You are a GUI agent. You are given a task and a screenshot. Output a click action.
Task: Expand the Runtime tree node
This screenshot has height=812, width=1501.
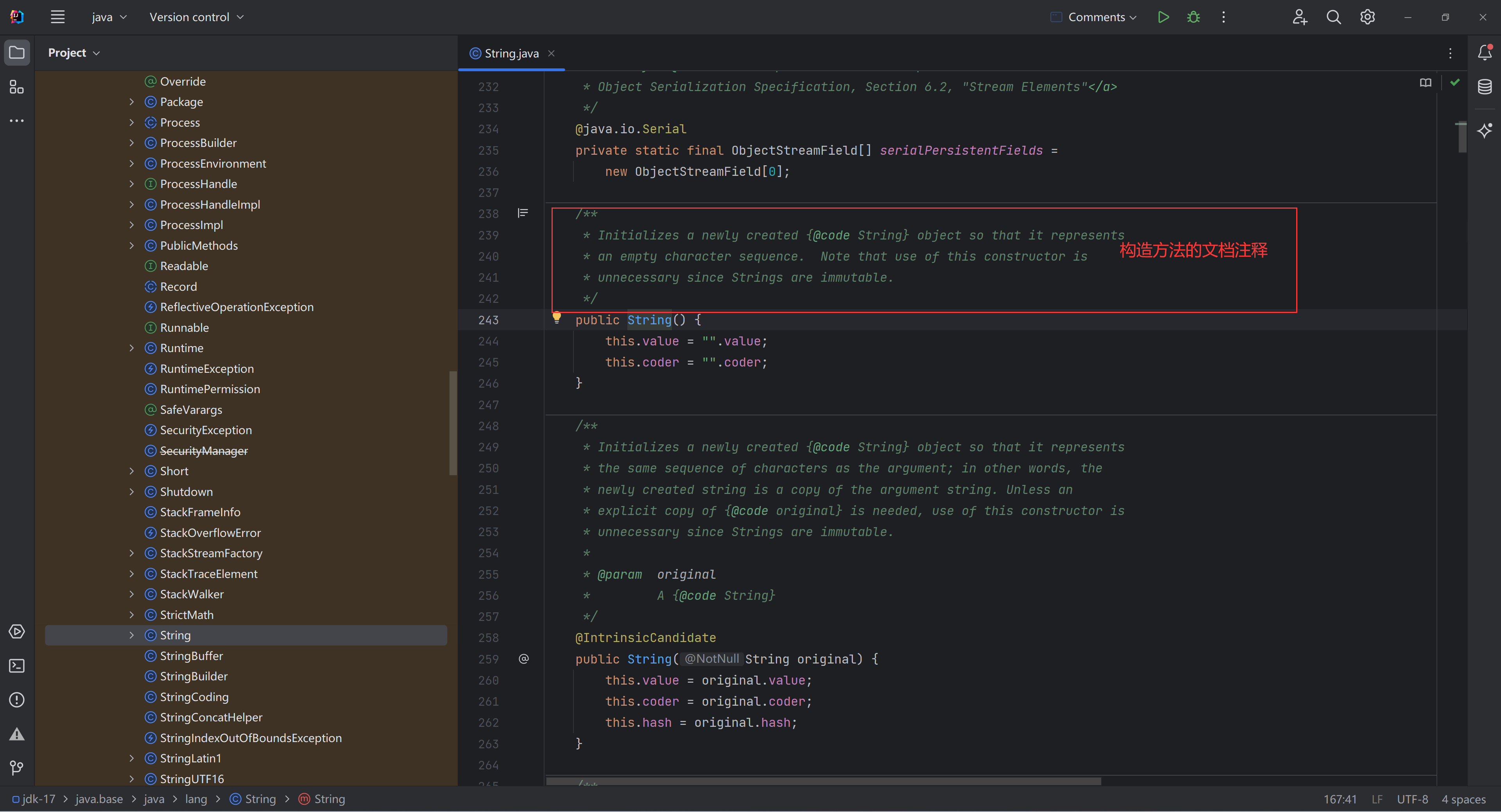coord(132,348)
